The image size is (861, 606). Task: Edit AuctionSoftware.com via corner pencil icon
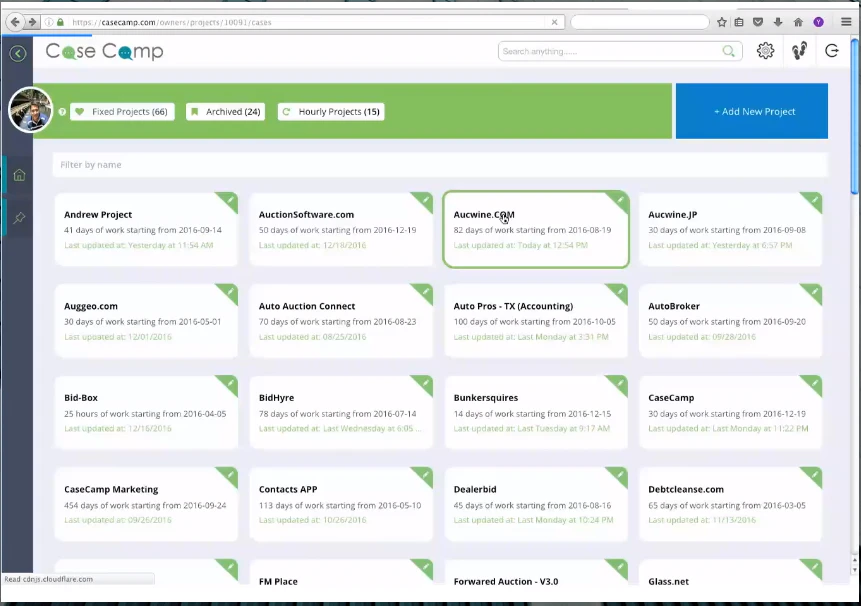coord(426,200)
